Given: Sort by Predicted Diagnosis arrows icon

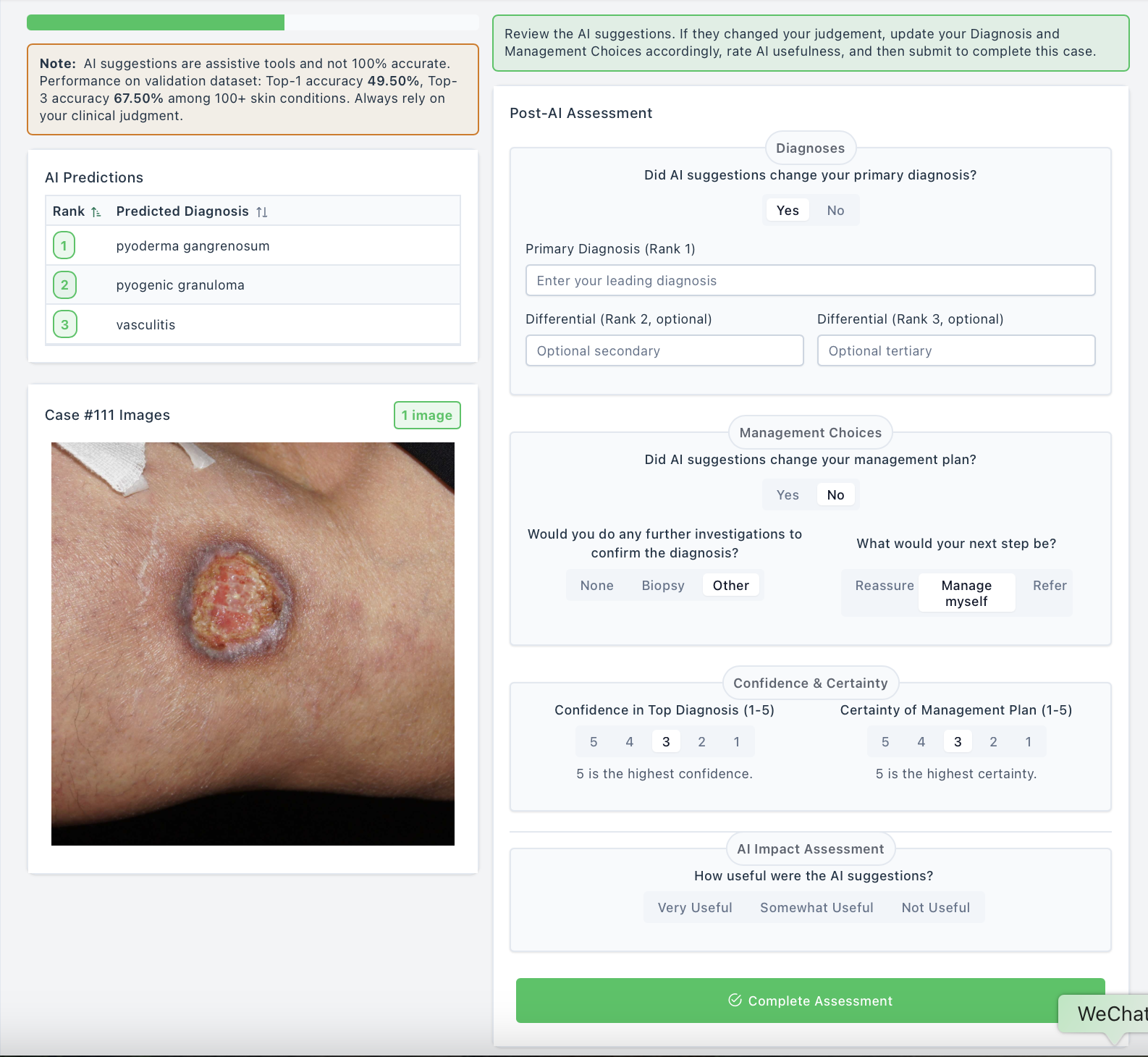Looking at the screenshot, I should click(x=262, y=212).
